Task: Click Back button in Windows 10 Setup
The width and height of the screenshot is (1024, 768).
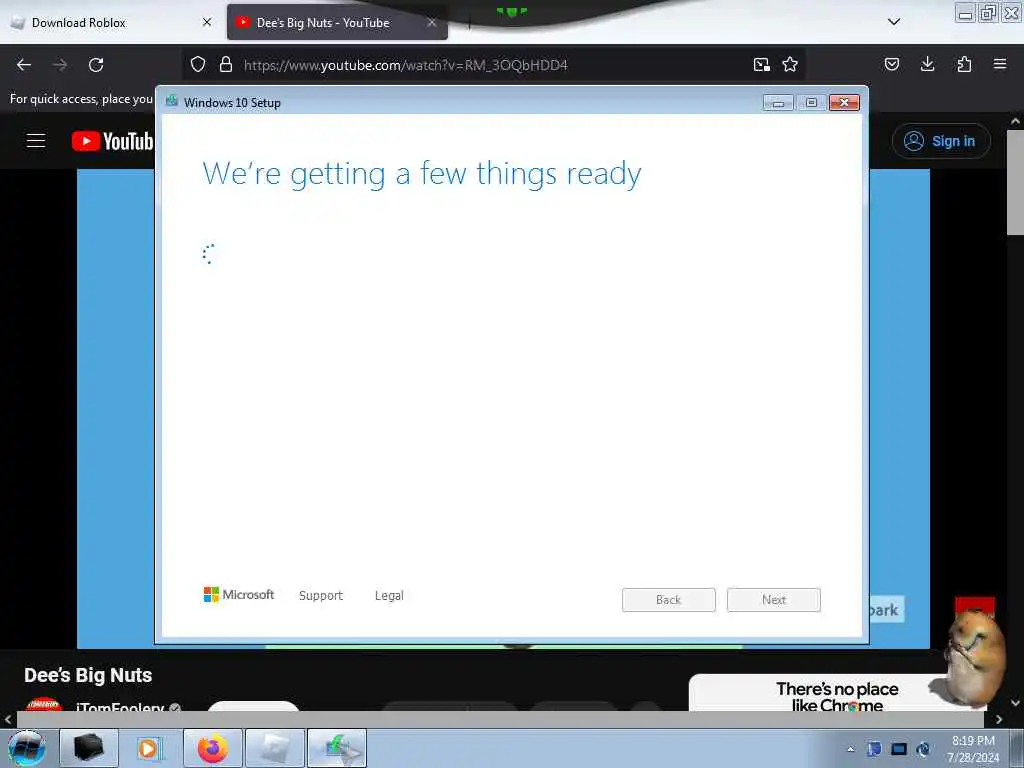Action: pyautogui.click(x=669, y=600)
